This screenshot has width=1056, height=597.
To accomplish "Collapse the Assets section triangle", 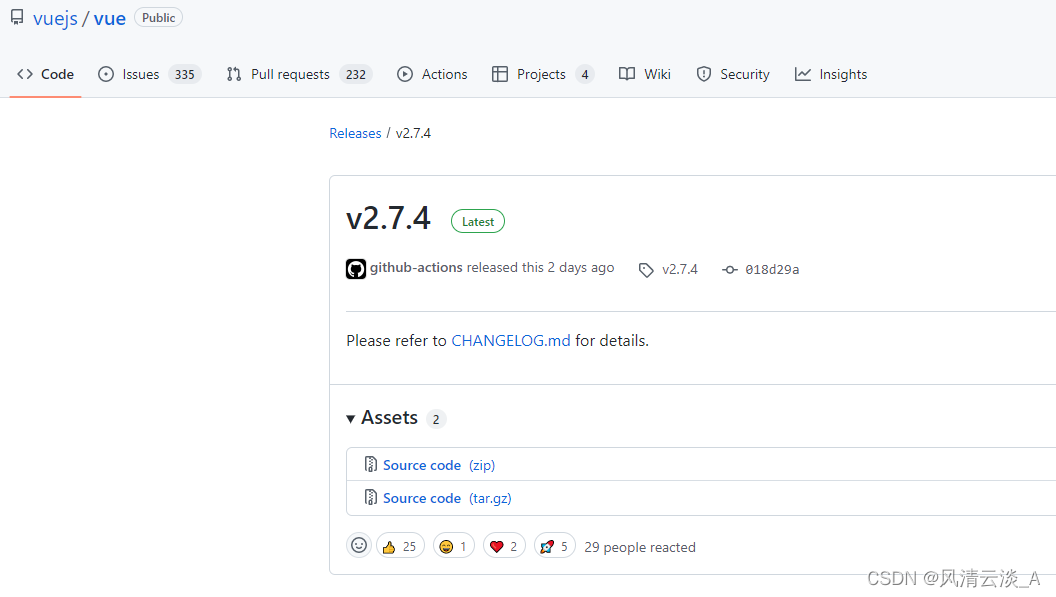I will (350, 419).
